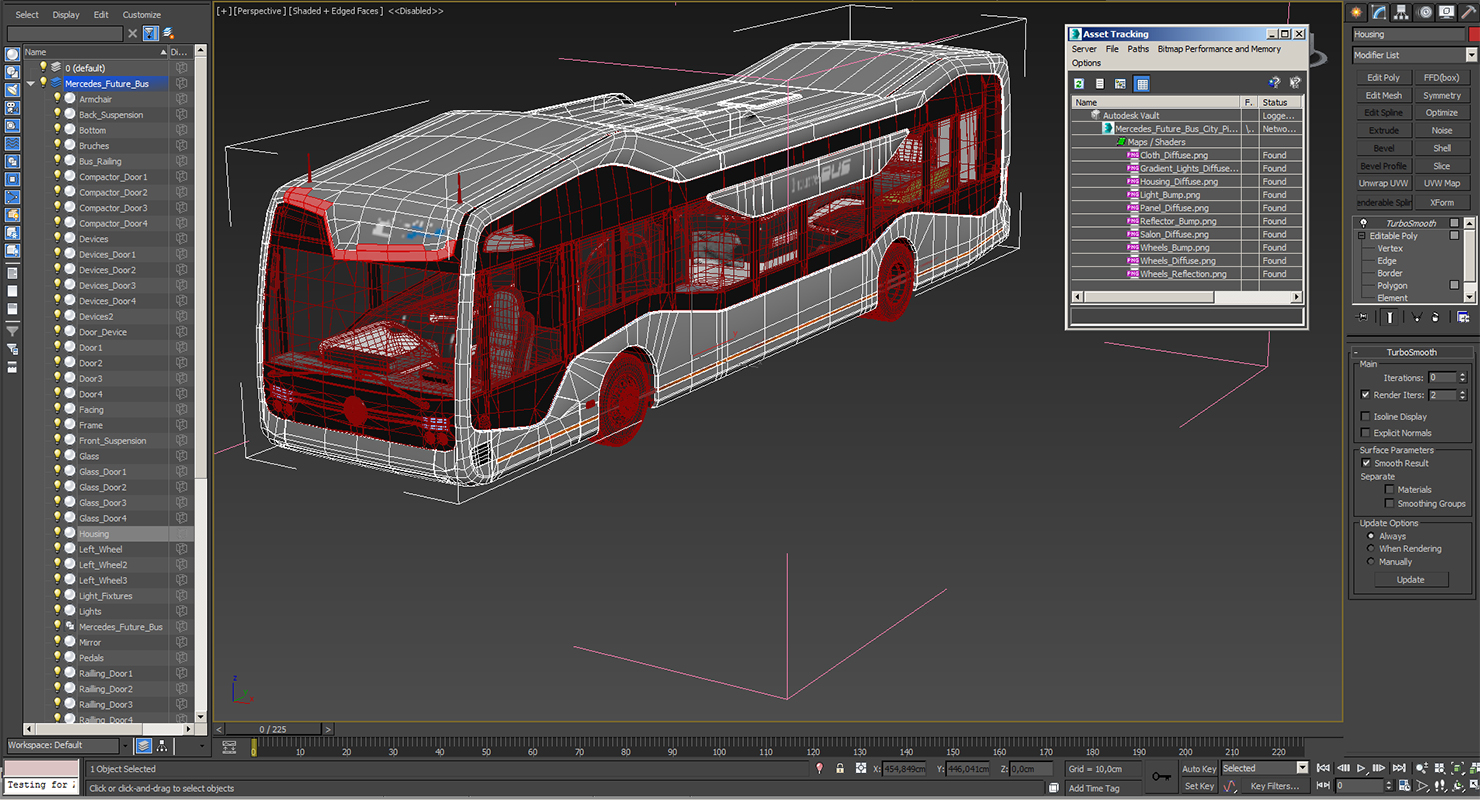The width and height of the screenshot is (1480, 800).
Task: Open Asset Tracking help icon
Action: (1274, 83)
